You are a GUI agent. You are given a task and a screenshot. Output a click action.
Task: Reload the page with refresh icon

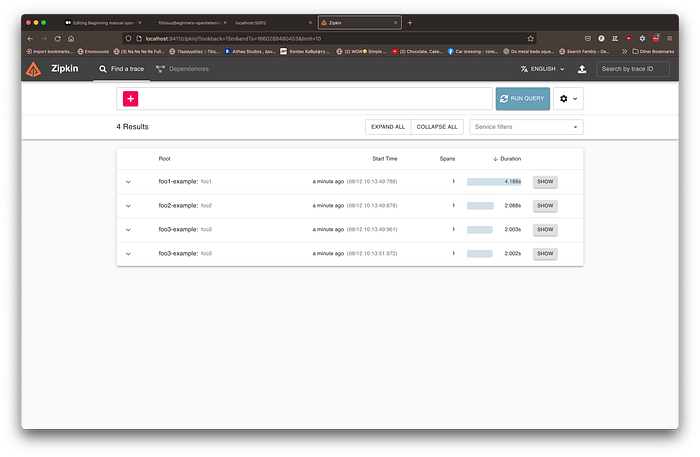tap(58, 39)
